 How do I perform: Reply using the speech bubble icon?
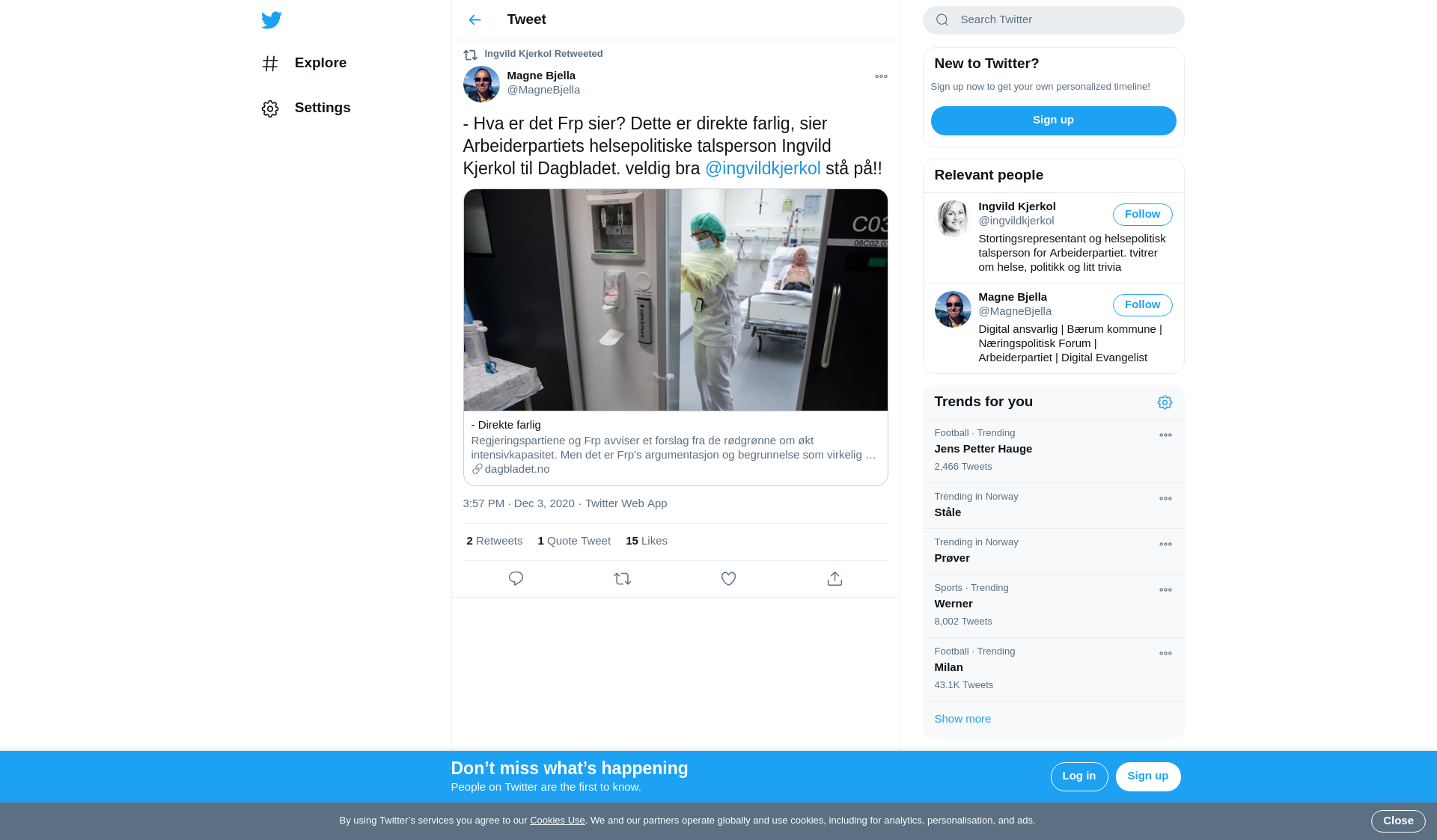tap(516, 579)
